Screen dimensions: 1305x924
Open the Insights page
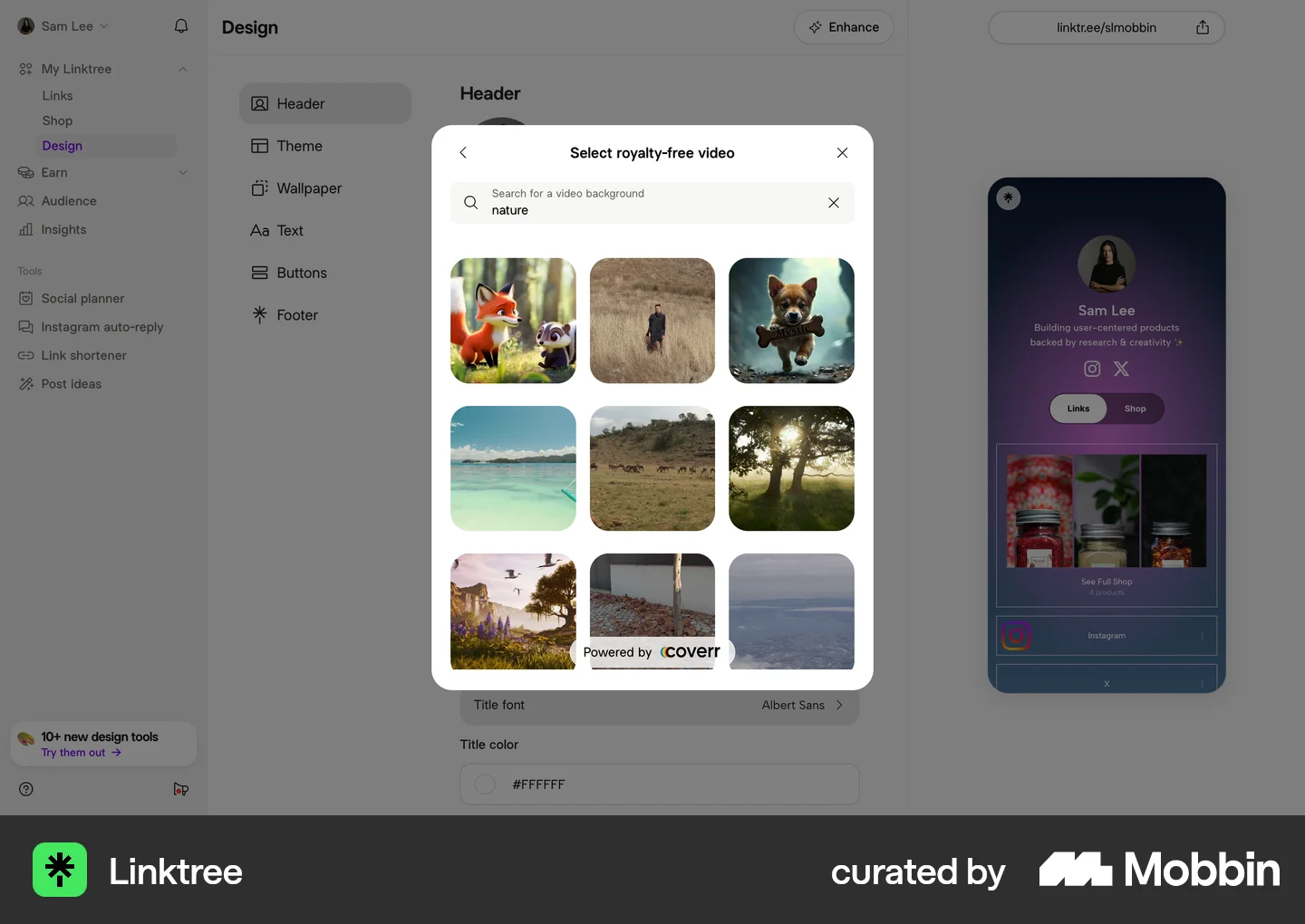(63, 230)
